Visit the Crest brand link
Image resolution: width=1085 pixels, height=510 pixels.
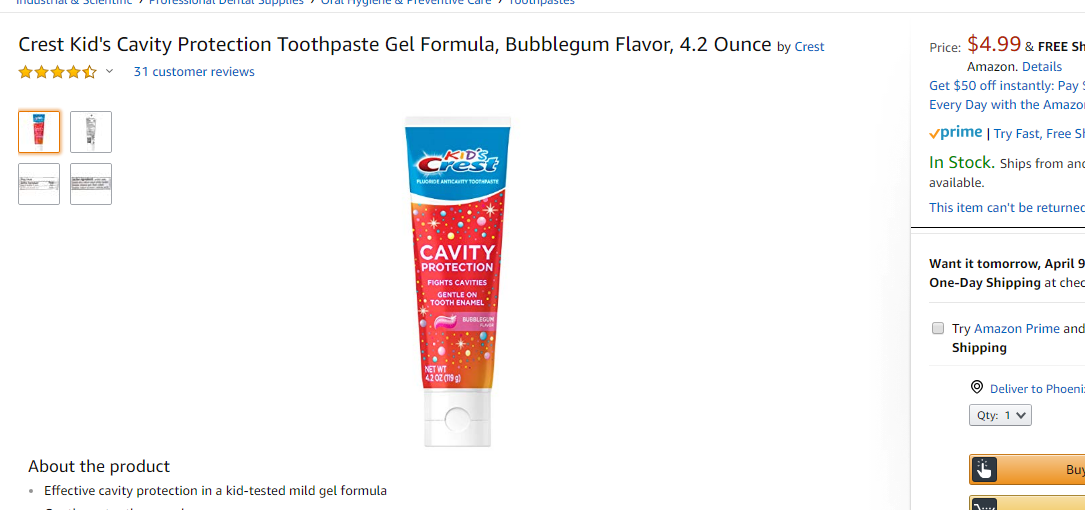[809, 46]
